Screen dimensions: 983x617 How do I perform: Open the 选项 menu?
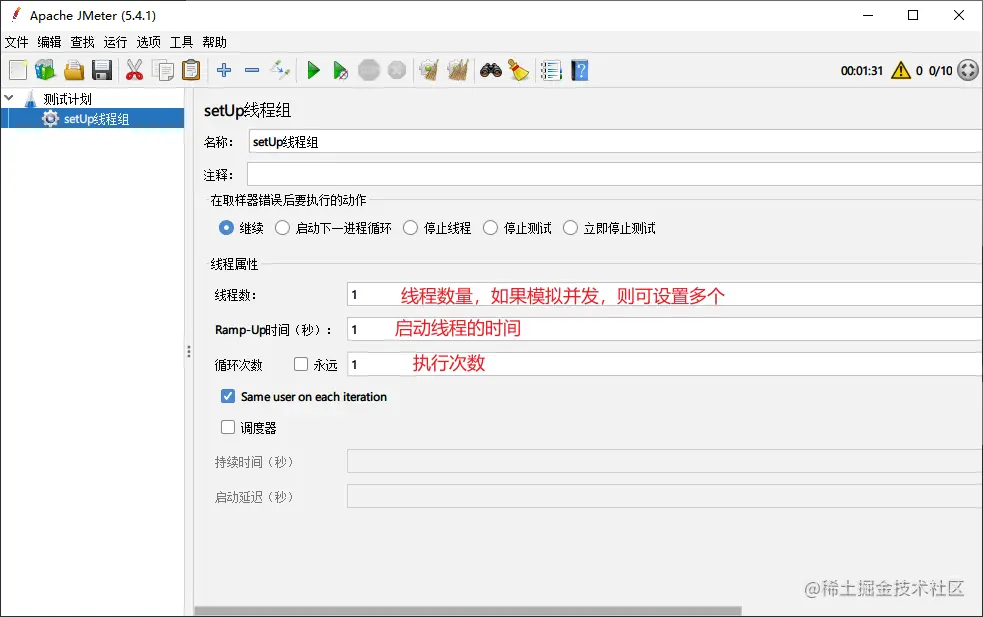tap(149, 42)
